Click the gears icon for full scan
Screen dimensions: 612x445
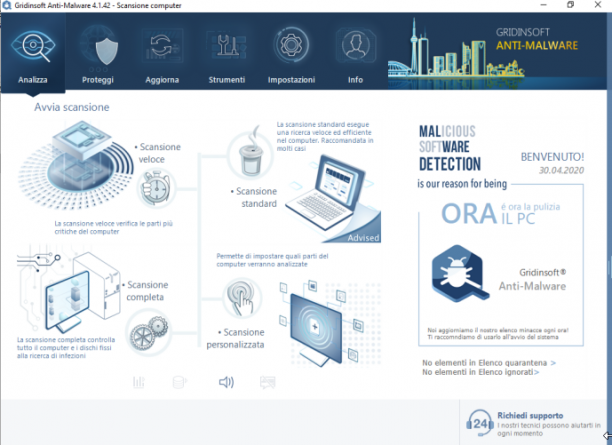[x=148, y=332]
